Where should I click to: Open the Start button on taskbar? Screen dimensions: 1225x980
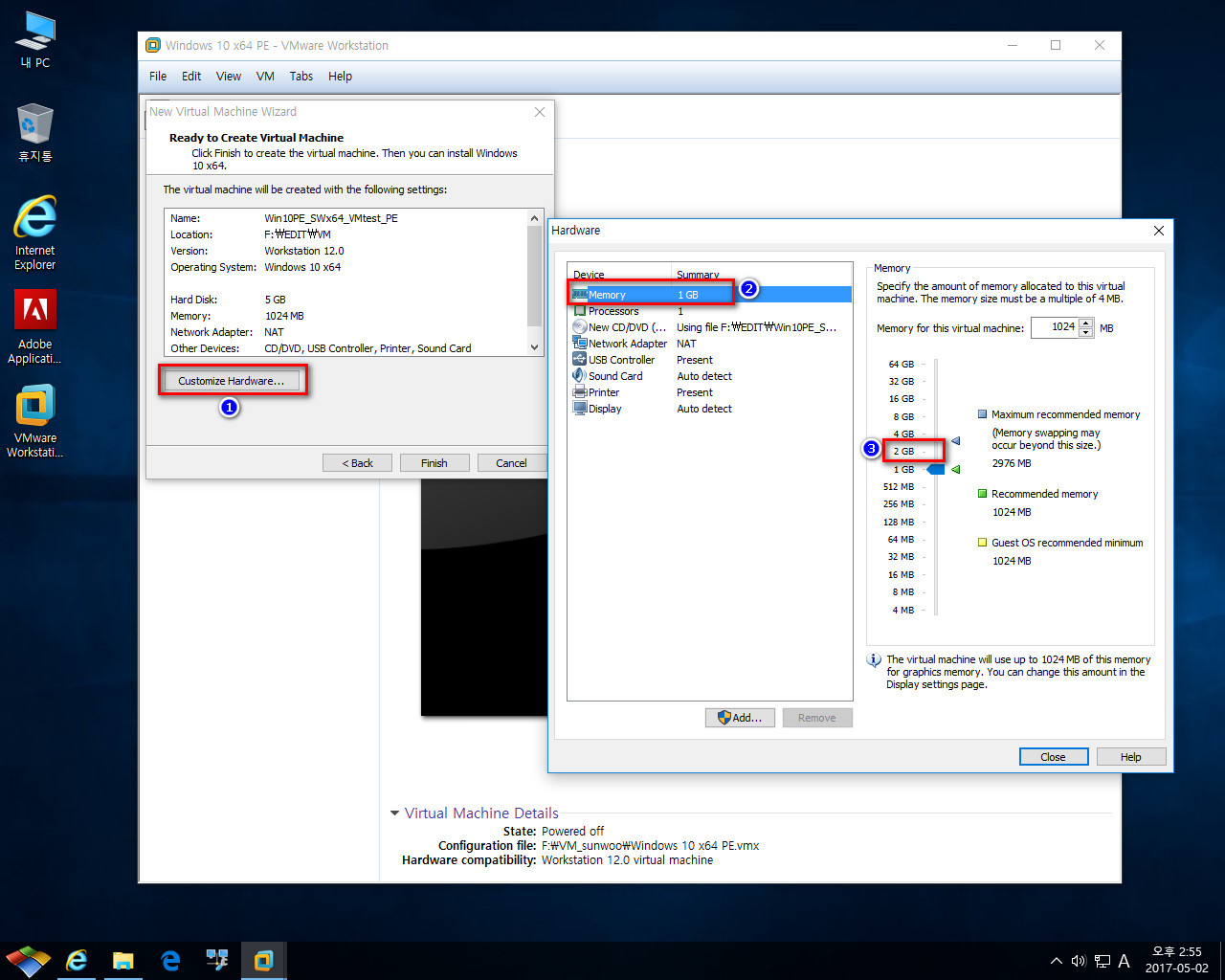point(28,961)
